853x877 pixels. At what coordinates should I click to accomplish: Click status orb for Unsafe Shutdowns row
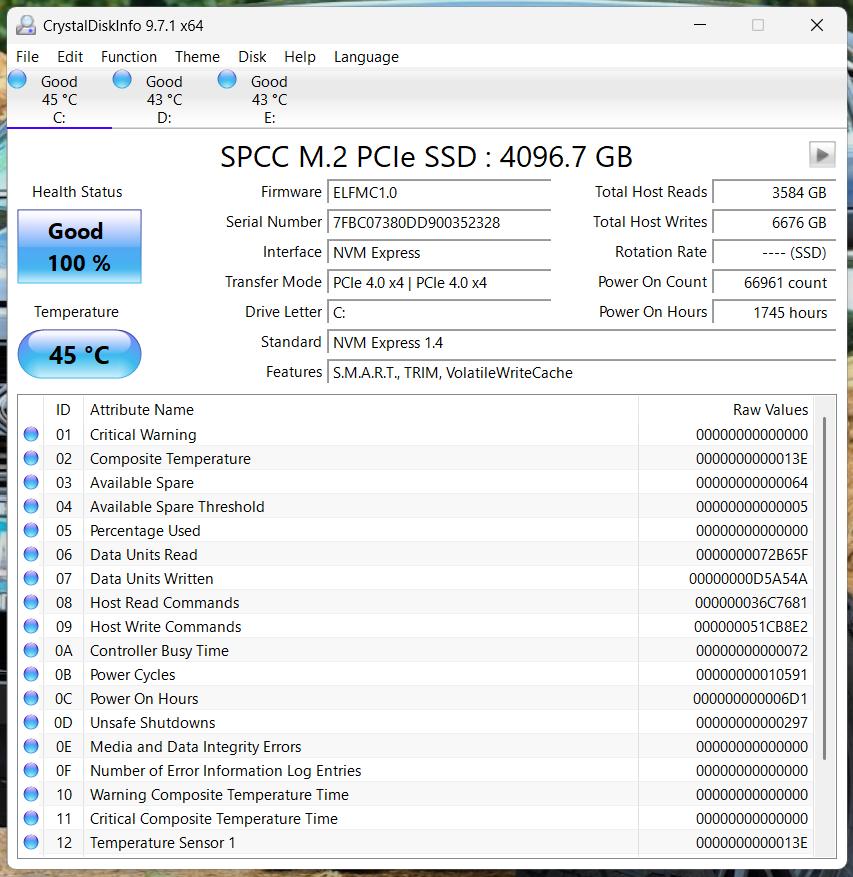click(x=31, y=723)
